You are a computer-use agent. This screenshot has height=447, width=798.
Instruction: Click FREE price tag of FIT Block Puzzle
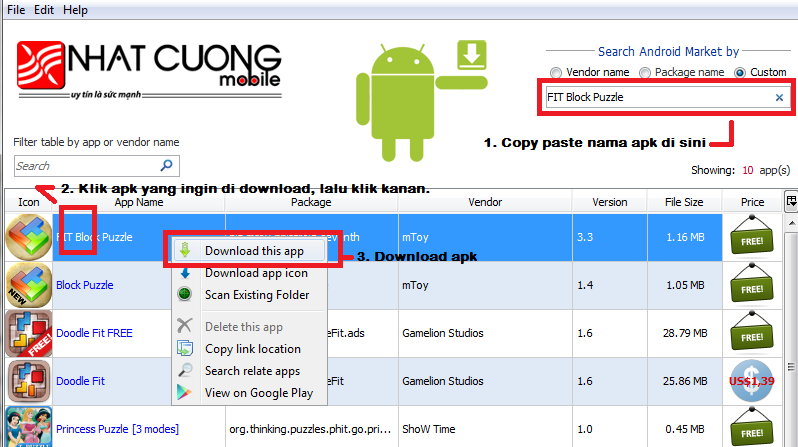click(x=752, y=235)
